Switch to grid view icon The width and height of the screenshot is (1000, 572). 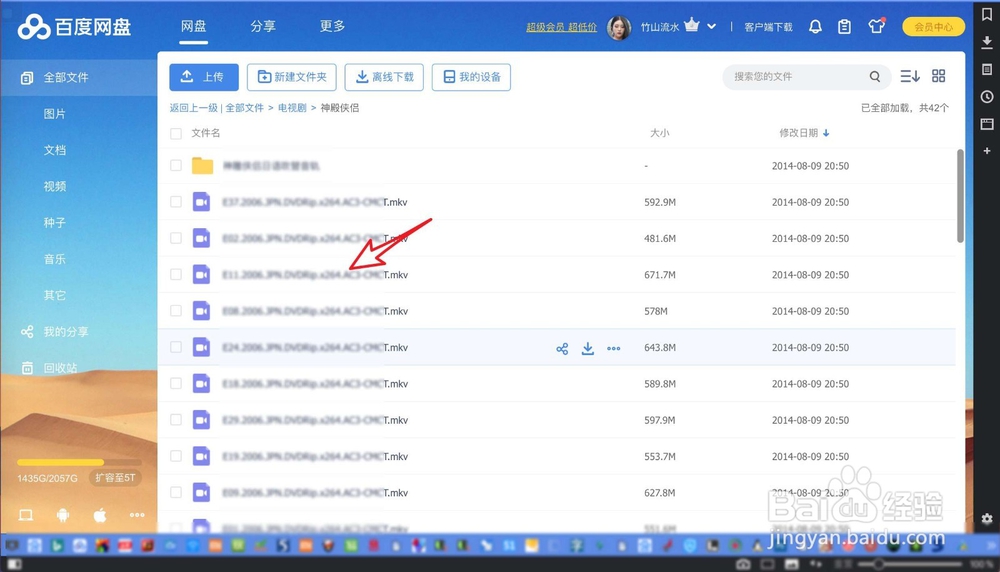click(x=939, y=76)
